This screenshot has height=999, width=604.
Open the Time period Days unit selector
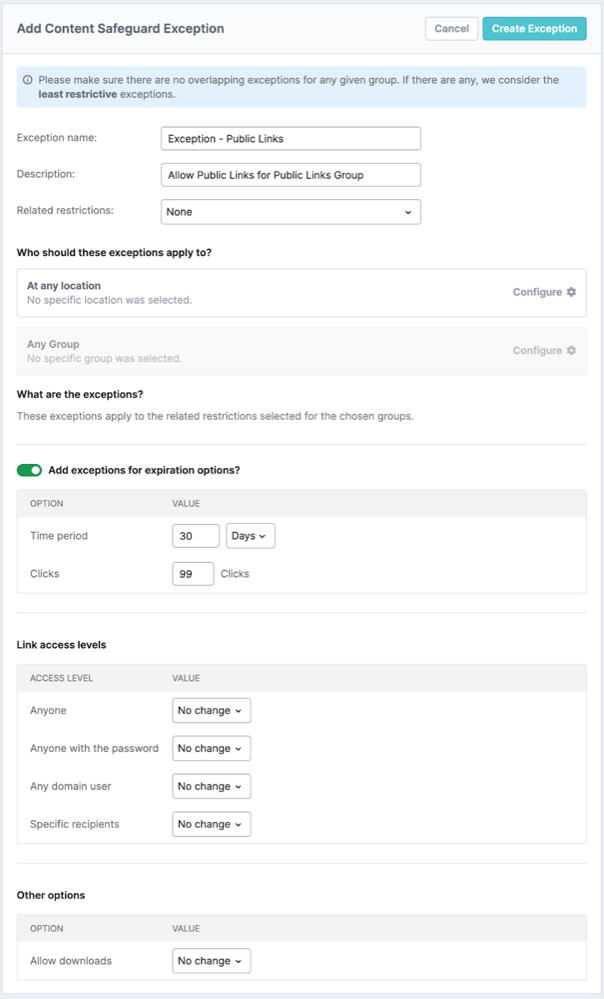click(x=252, y=535)
